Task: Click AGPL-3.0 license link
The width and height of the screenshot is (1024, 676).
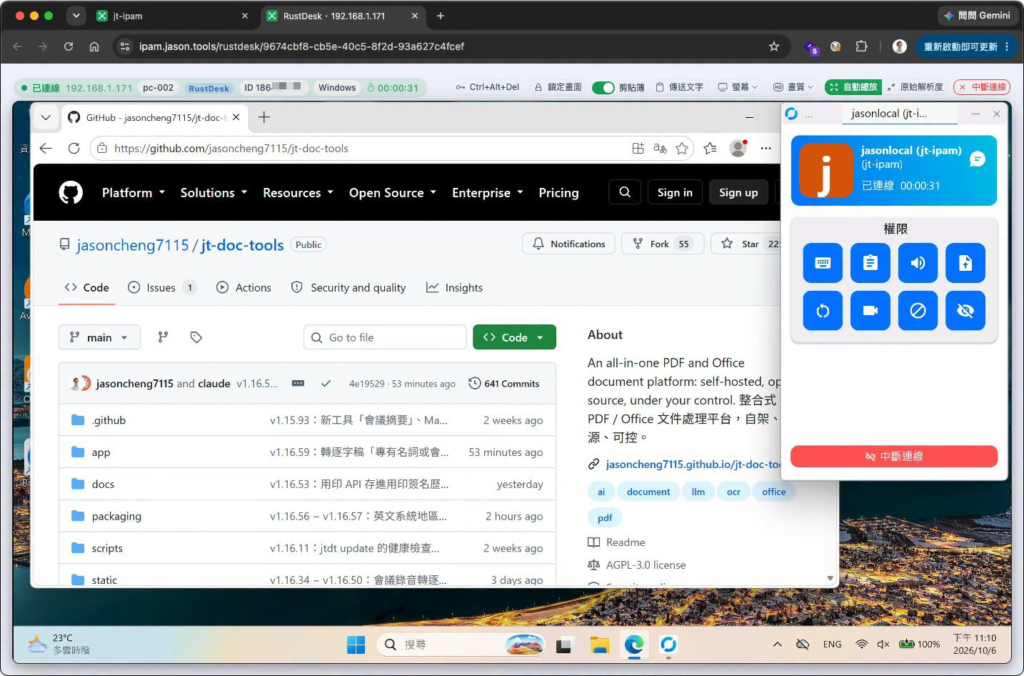Action: pyautogui.click(x=645, y=564)
